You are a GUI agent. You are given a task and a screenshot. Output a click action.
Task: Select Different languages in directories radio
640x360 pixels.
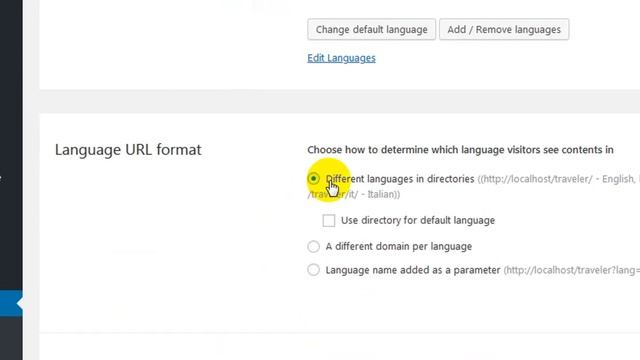click(313, 178)
